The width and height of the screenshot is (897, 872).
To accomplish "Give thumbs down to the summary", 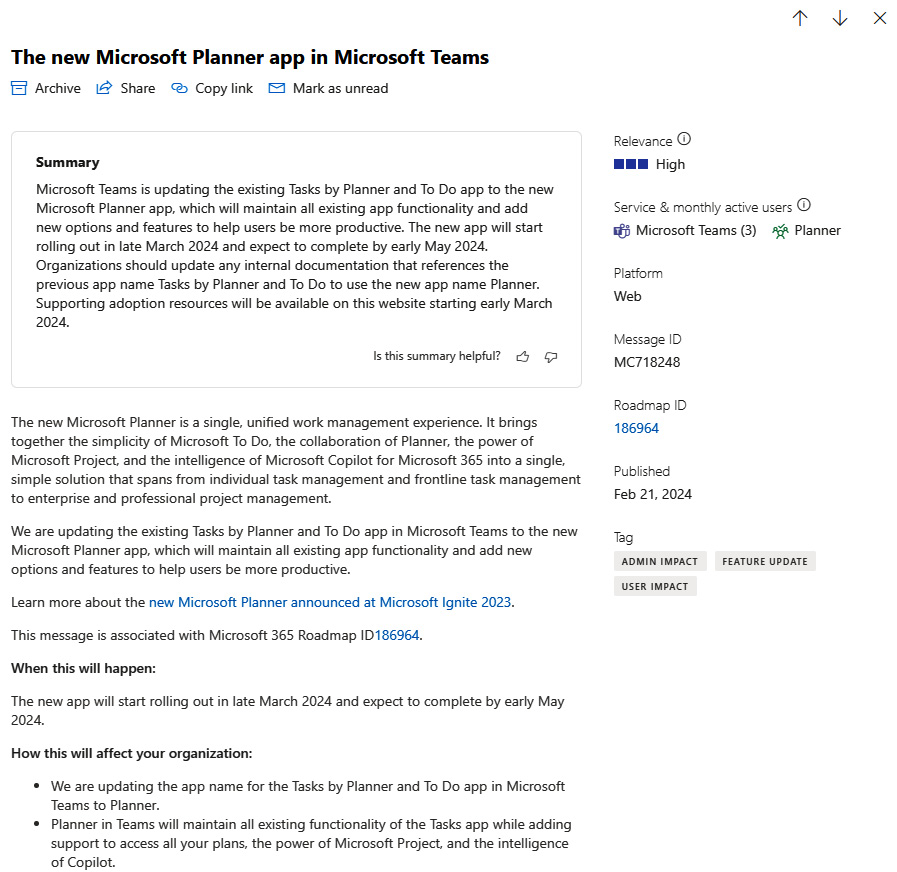I will click(551, 357).
